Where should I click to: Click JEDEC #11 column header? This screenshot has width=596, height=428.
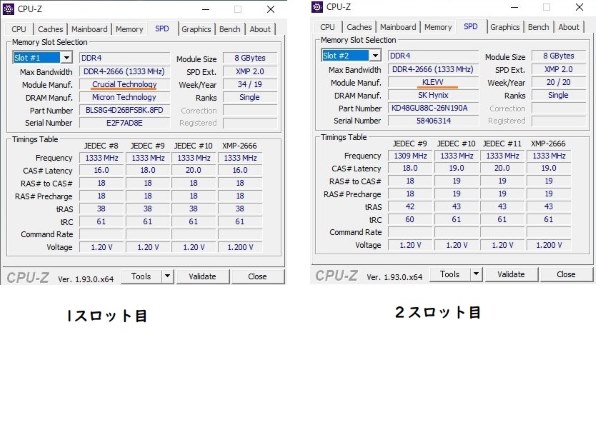pos(502,144)
